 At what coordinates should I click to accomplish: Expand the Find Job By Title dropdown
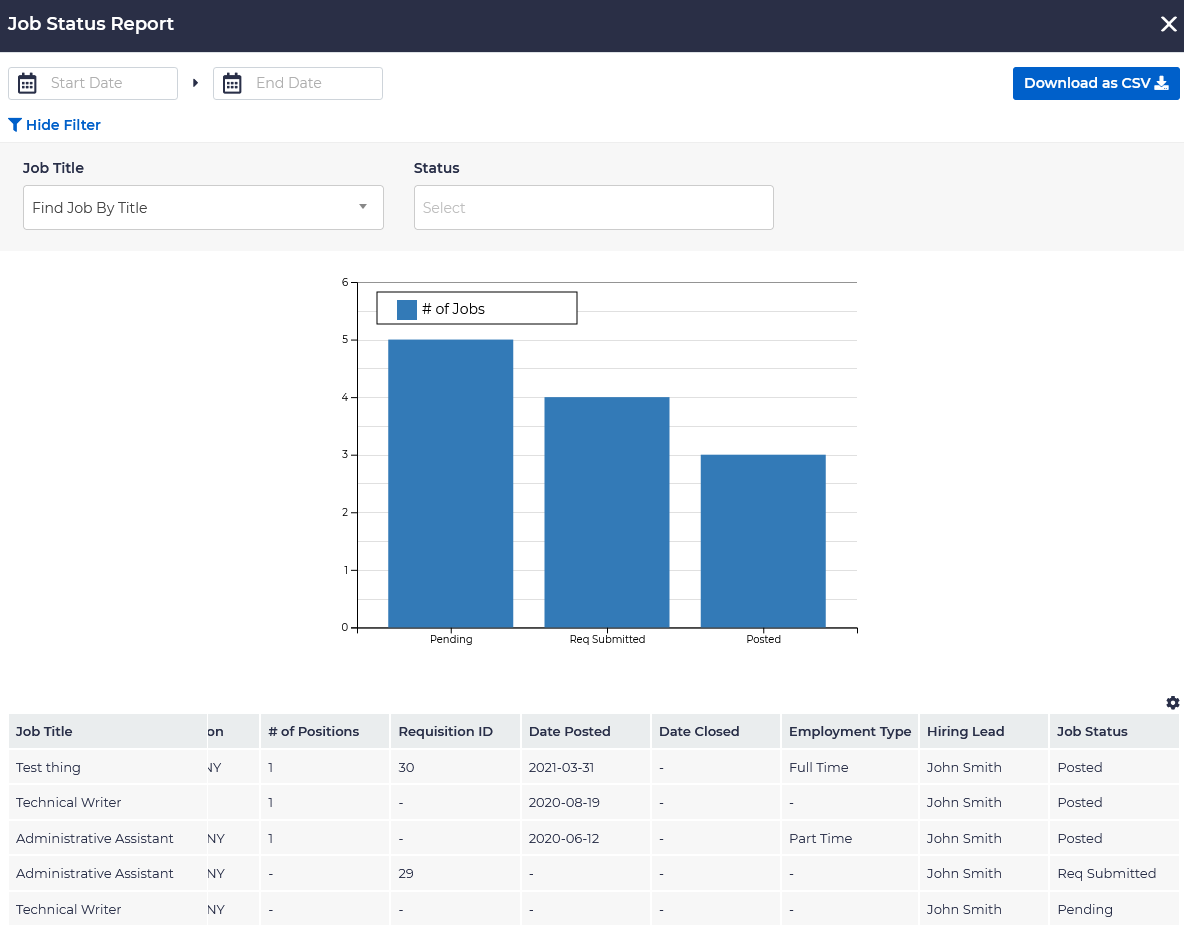[203, 208]
